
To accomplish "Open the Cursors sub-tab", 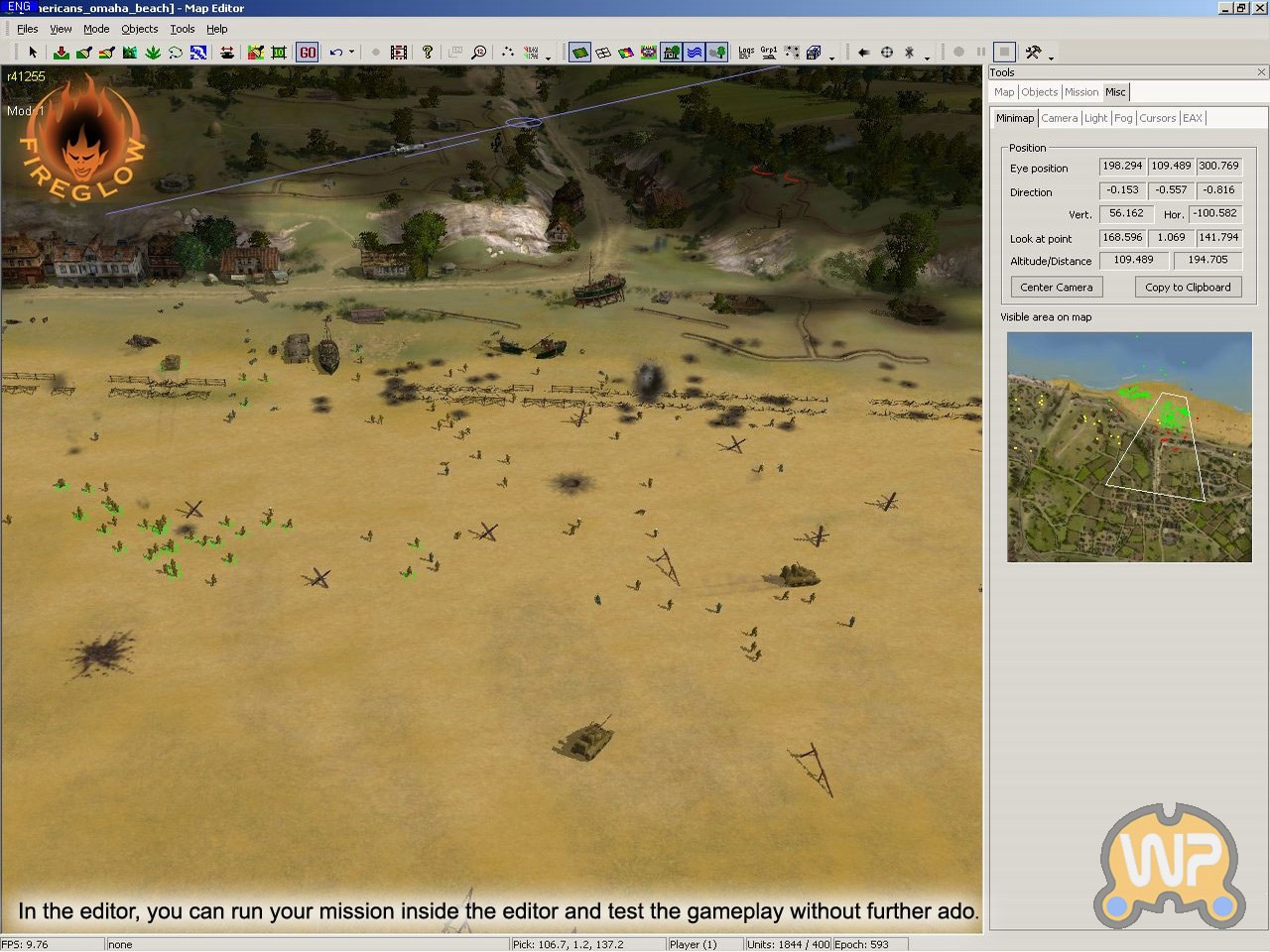I will tap(1158, 118).
